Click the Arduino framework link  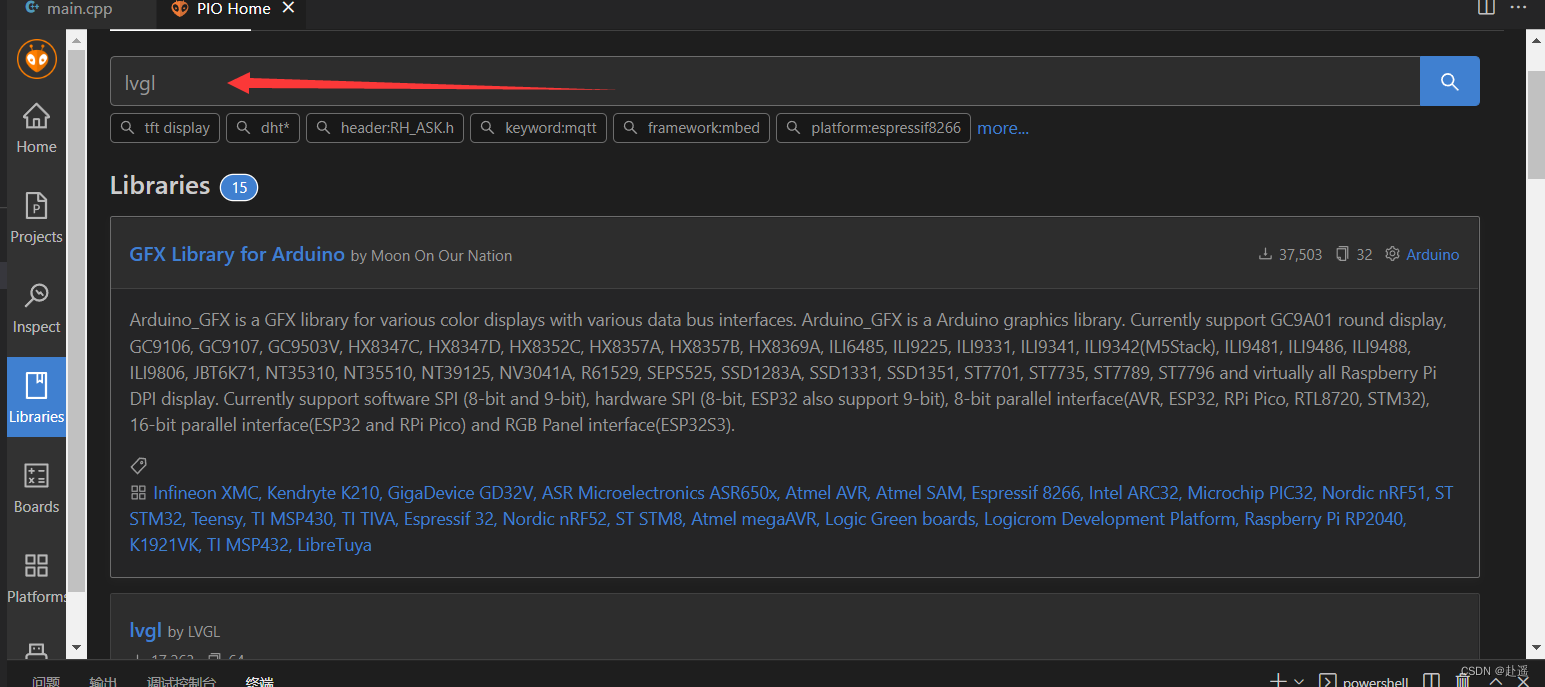1432,255
